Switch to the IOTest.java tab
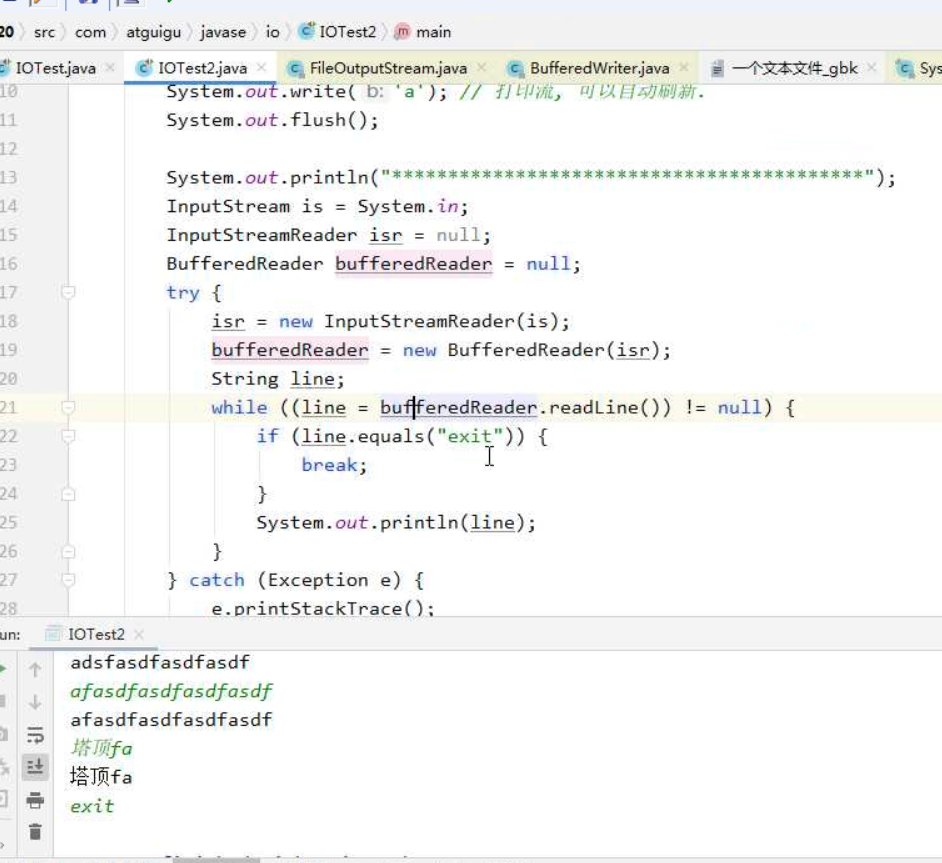 [55, 68]
